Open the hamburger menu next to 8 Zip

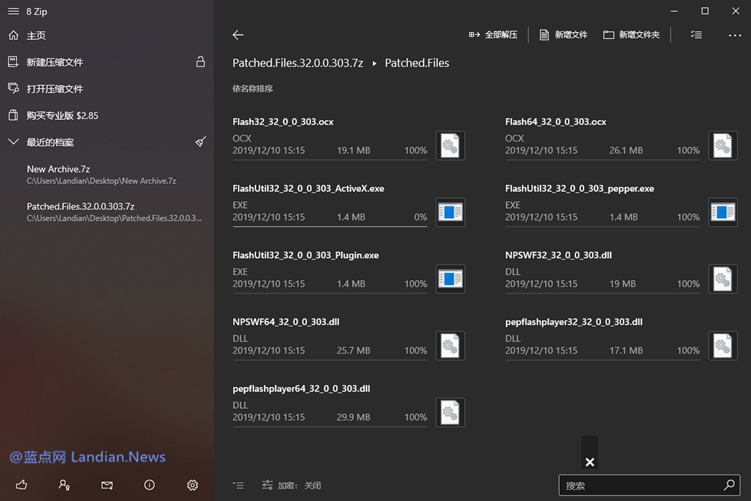[x=13, y=11]
